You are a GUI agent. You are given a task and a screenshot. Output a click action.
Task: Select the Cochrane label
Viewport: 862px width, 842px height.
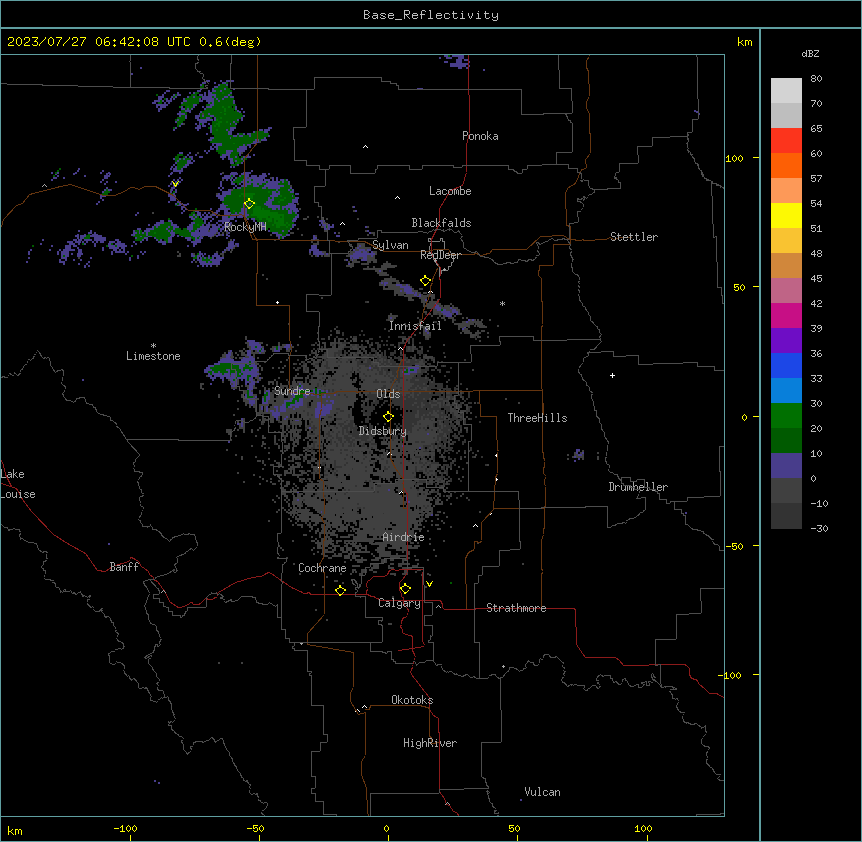point(322,568)
